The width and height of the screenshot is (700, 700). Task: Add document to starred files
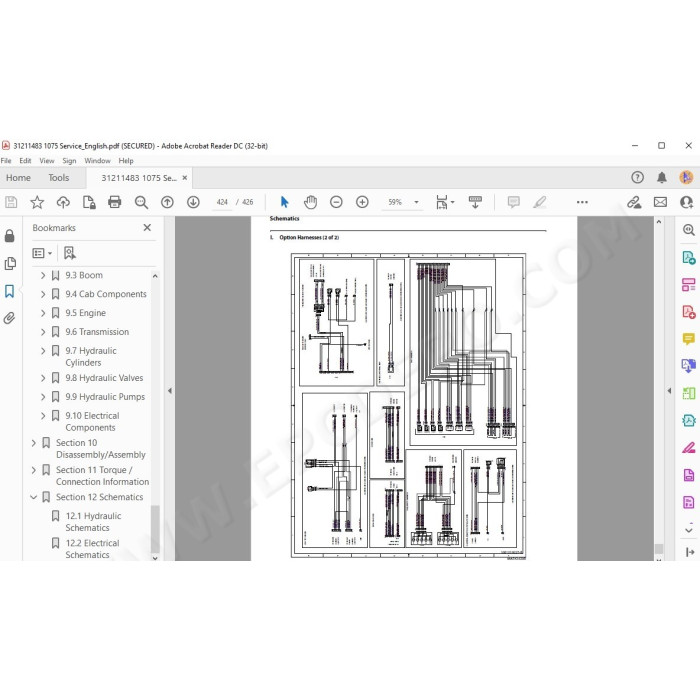(x=37, y=202)
